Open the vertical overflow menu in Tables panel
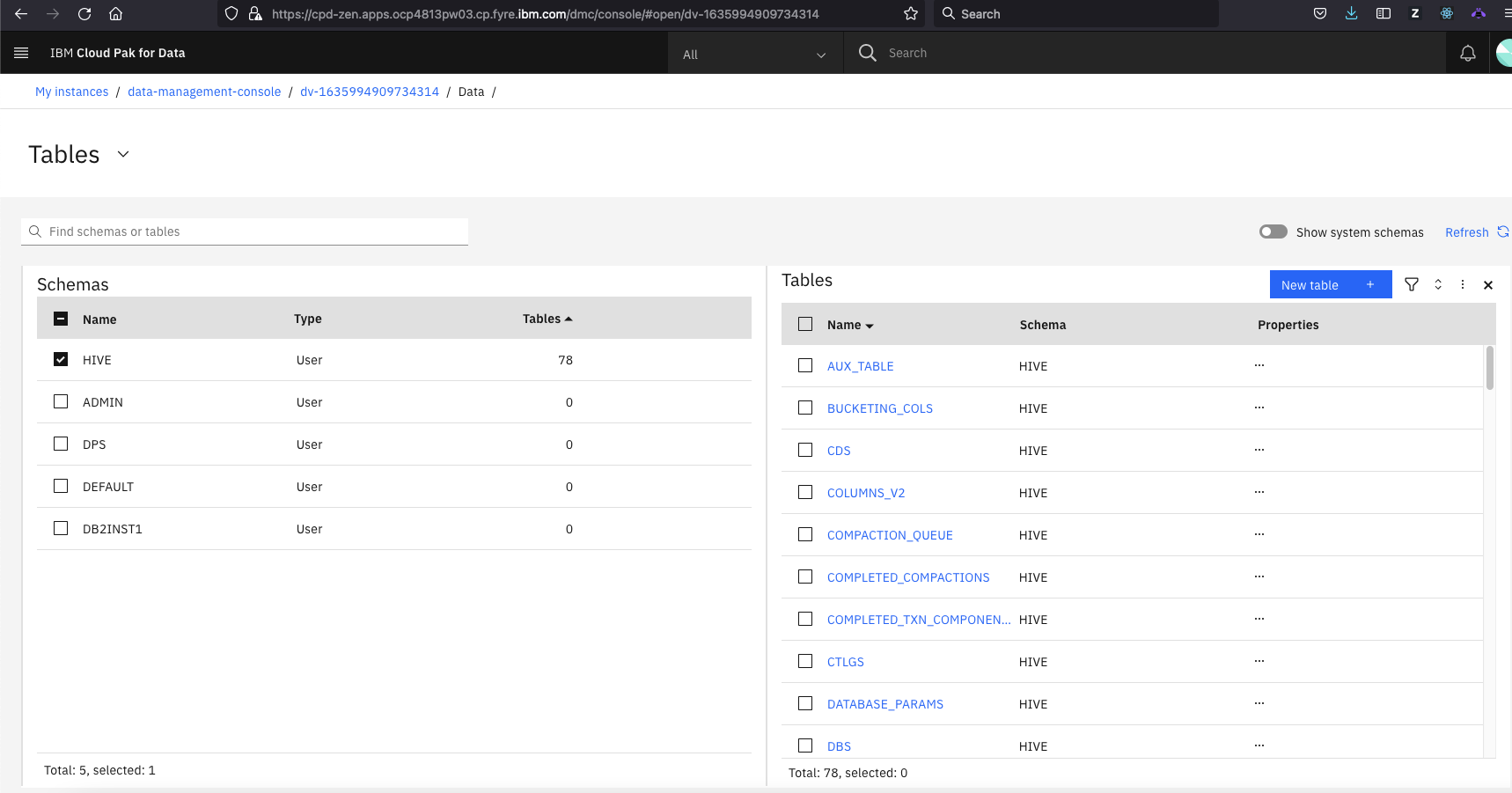The width and height of the screenshot is (1512, 793). tap(1463, 284)
